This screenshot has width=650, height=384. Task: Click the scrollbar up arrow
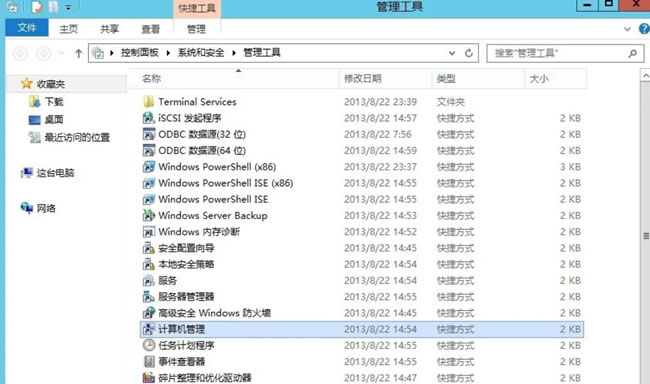646,76
